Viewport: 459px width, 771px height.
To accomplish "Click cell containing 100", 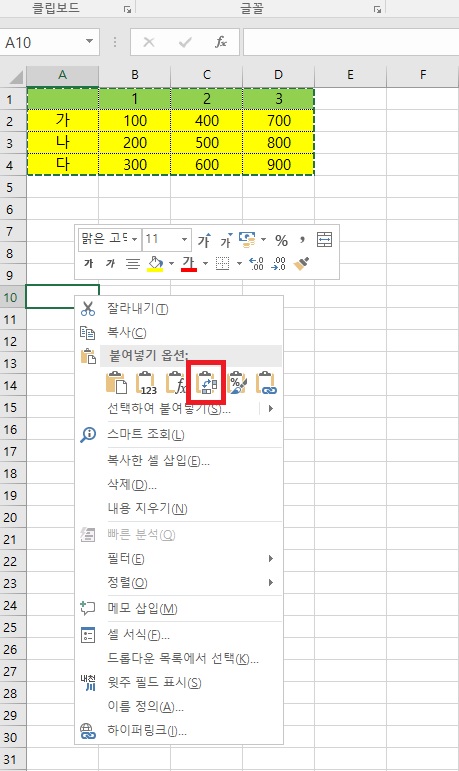I will pos(135,120).
